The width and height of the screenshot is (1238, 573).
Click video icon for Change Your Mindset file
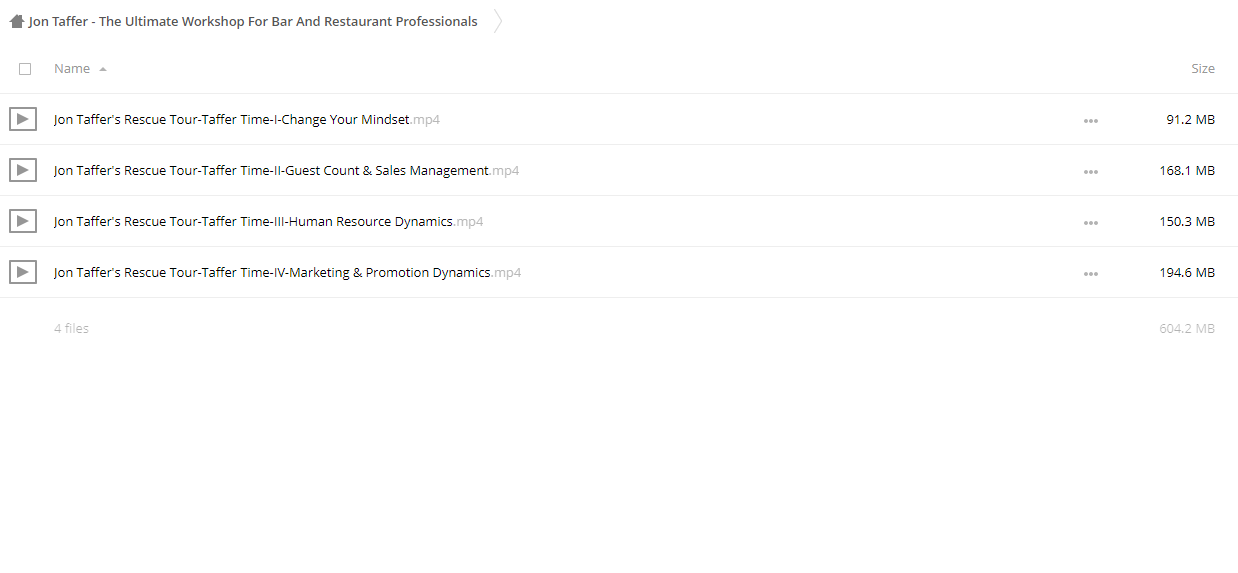point(23,120)
